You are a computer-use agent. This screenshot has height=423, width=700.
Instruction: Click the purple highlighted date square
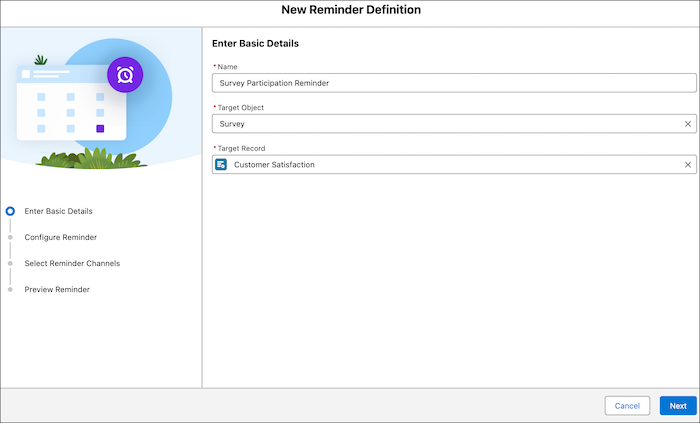(100, 129)
